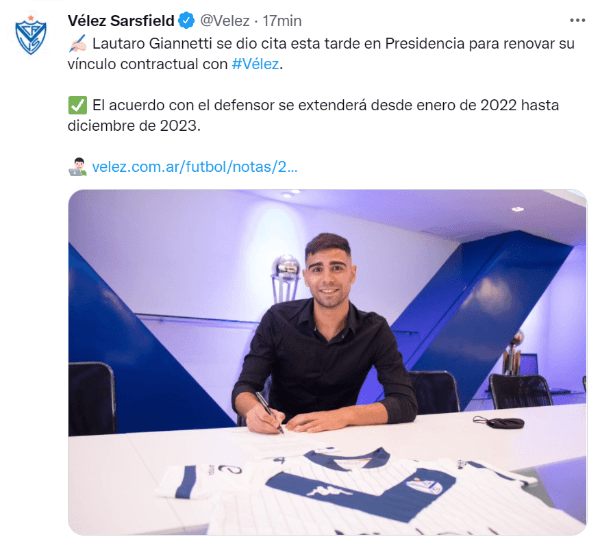The width and height of the screenshot is (600, 539).
Task: Click the technologist emoji before the link
Action: pos(78,167)
